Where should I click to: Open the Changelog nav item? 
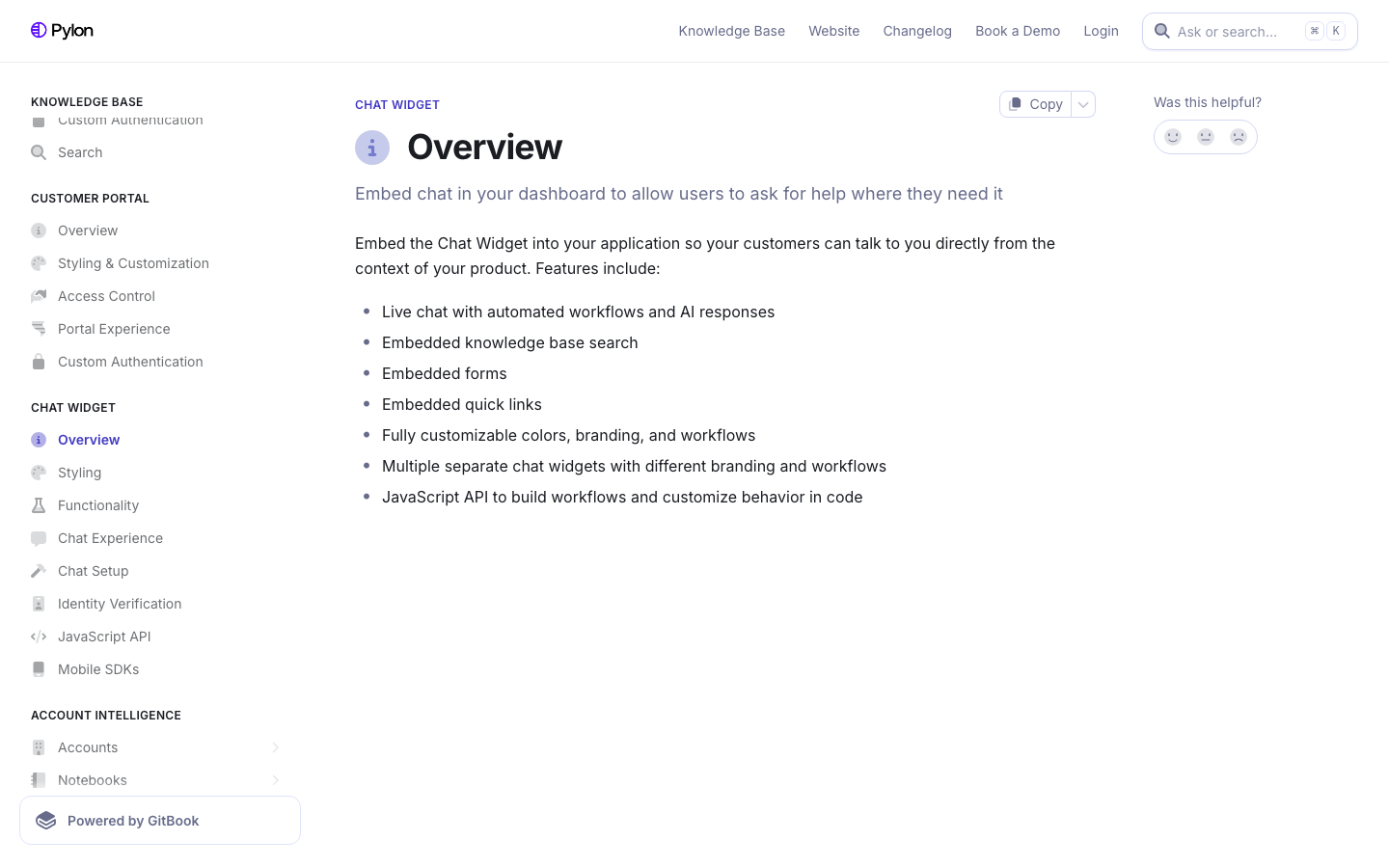coord(917,31)
